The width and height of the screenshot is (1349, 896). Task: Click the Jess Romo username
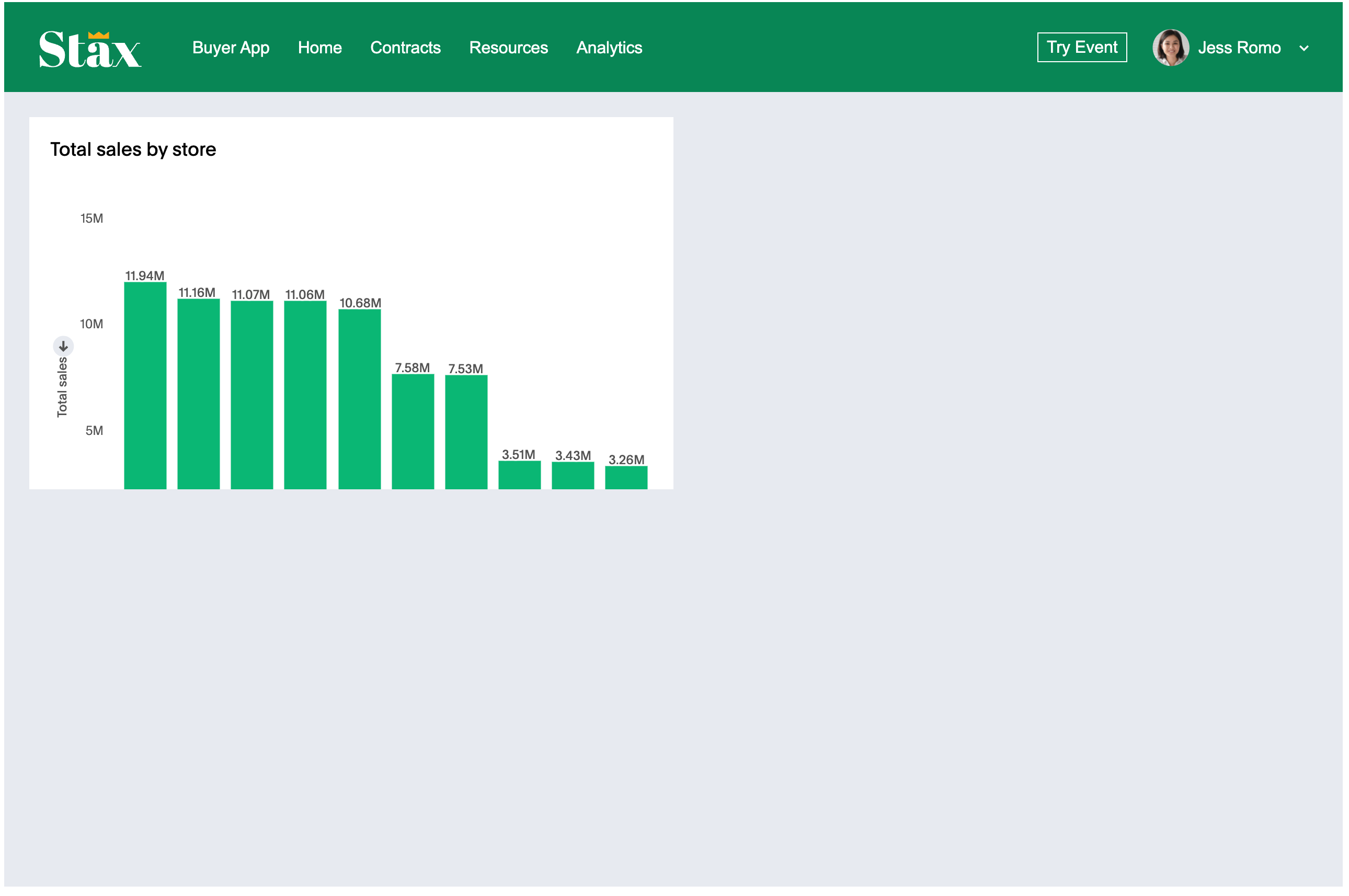click(x=1239, y=48)
